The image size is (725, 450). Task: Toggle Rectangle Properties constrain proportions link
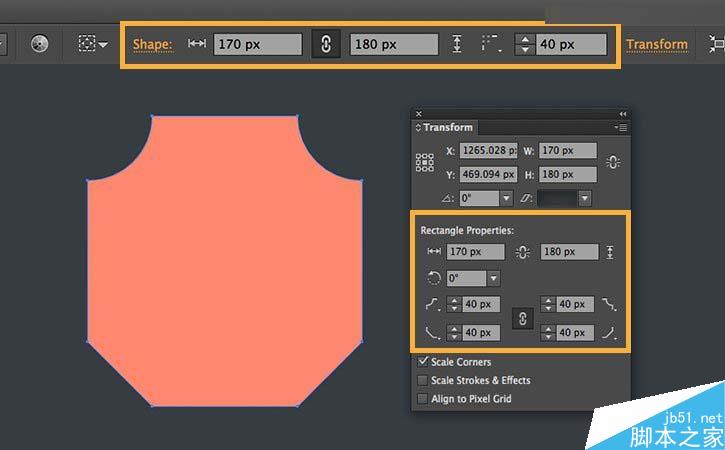(x=522, y=252)
